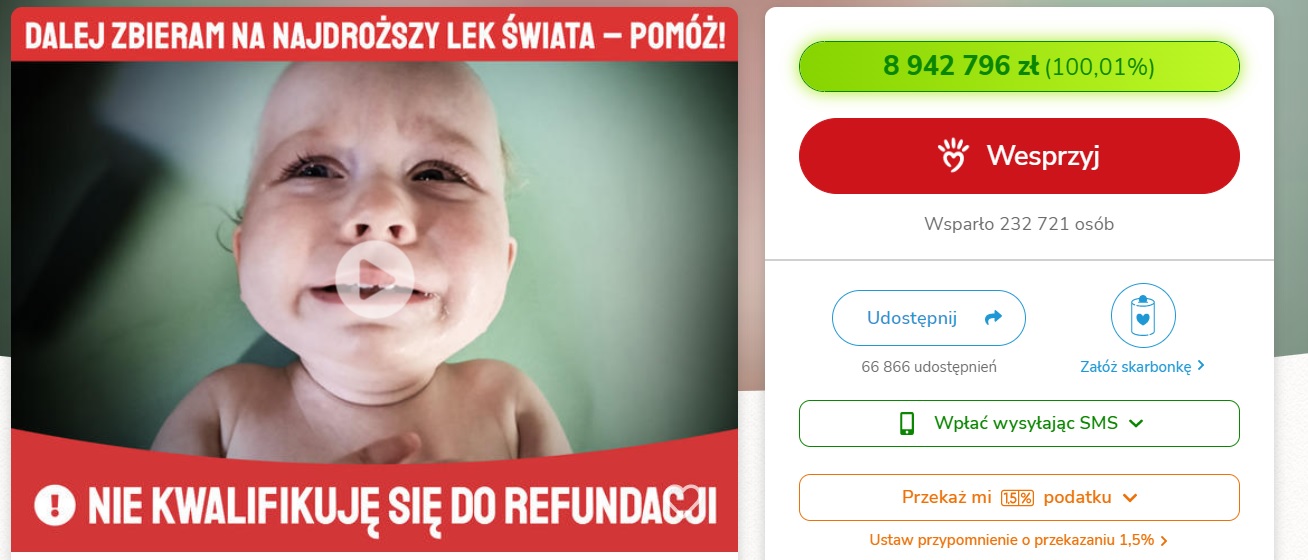Expand the Przekaż mi podatku dropdown arrow
The height and width of the screenshot is (560, 1308).
click(1130, 497)
